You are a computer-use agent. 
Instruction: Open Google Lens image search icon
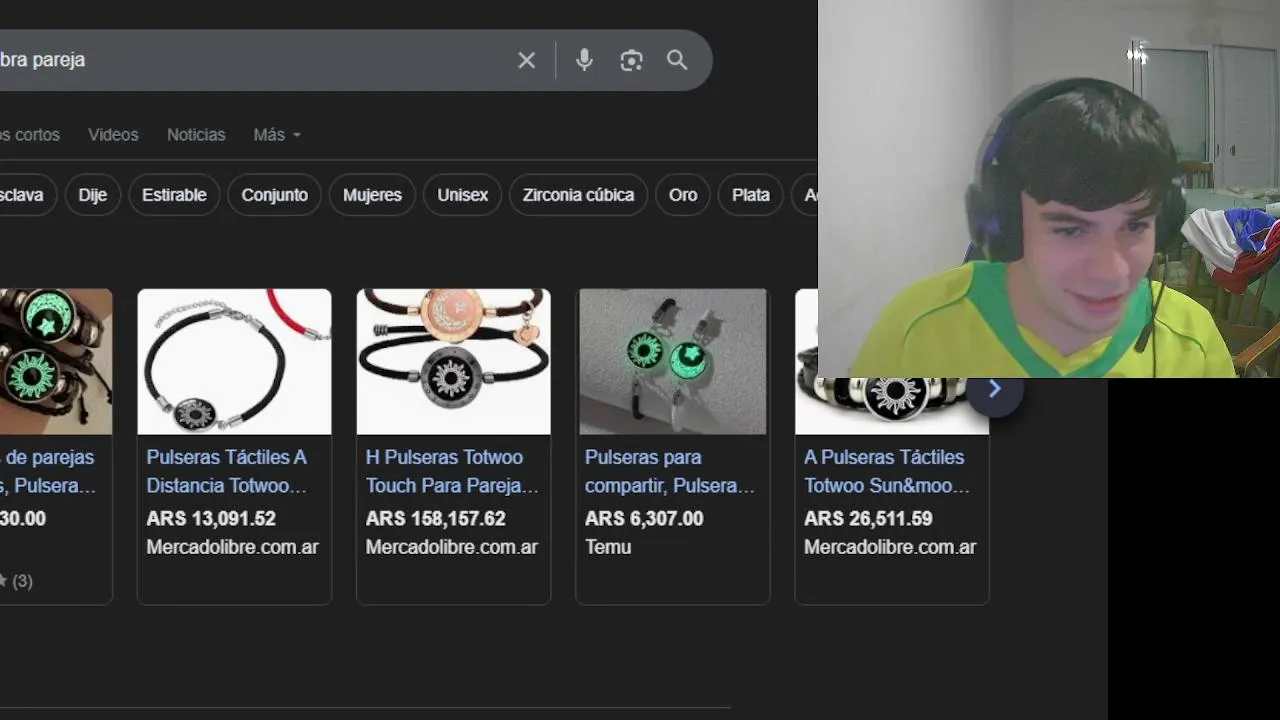coord(631,60)
